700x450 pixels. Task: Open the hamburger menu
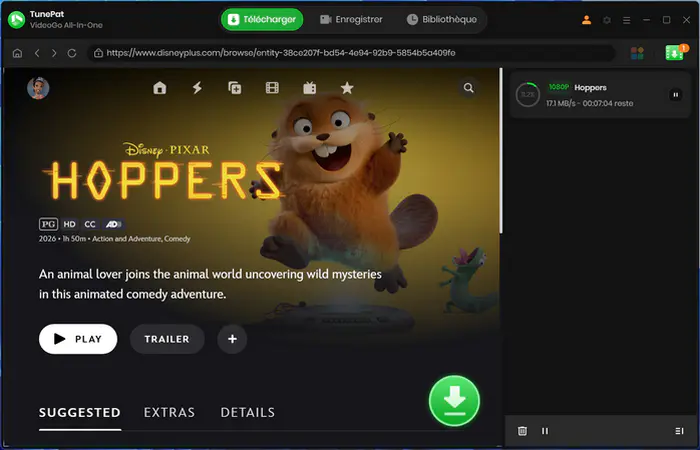click(627, 20)
